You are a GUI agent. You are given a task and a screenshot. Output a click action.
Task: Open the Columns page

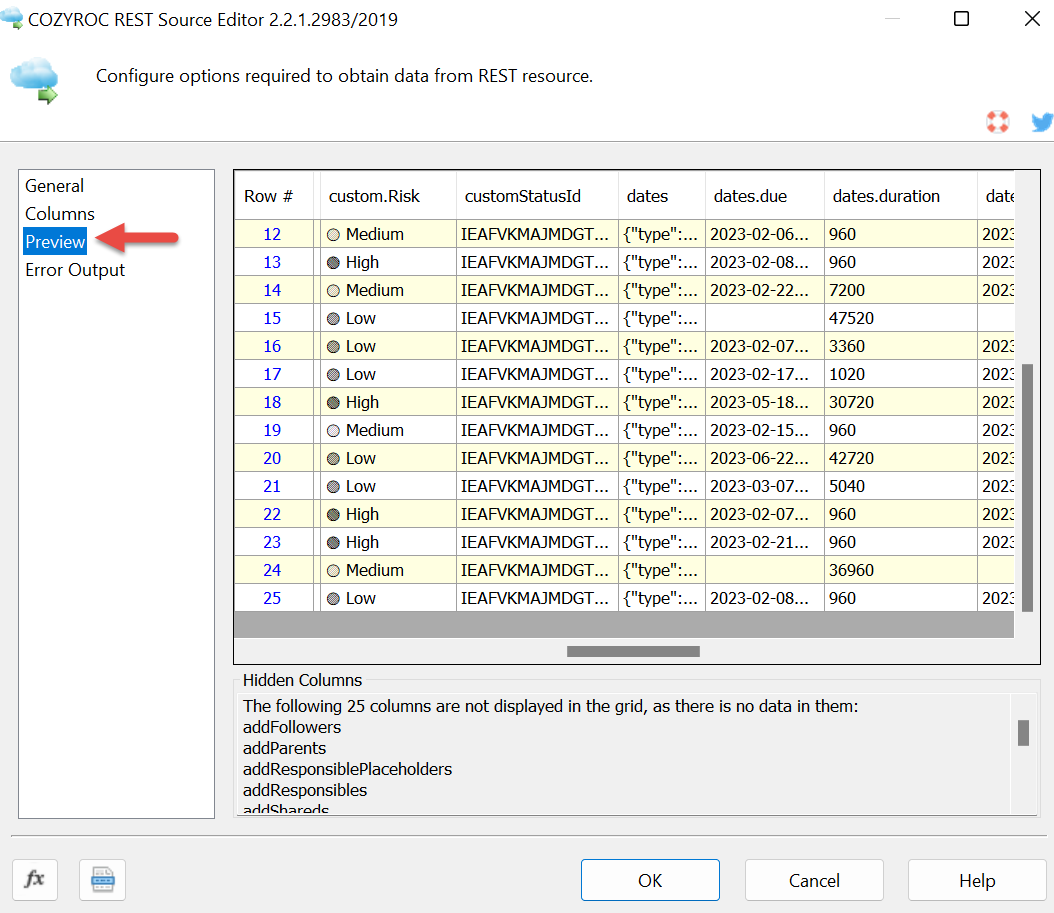60,214
